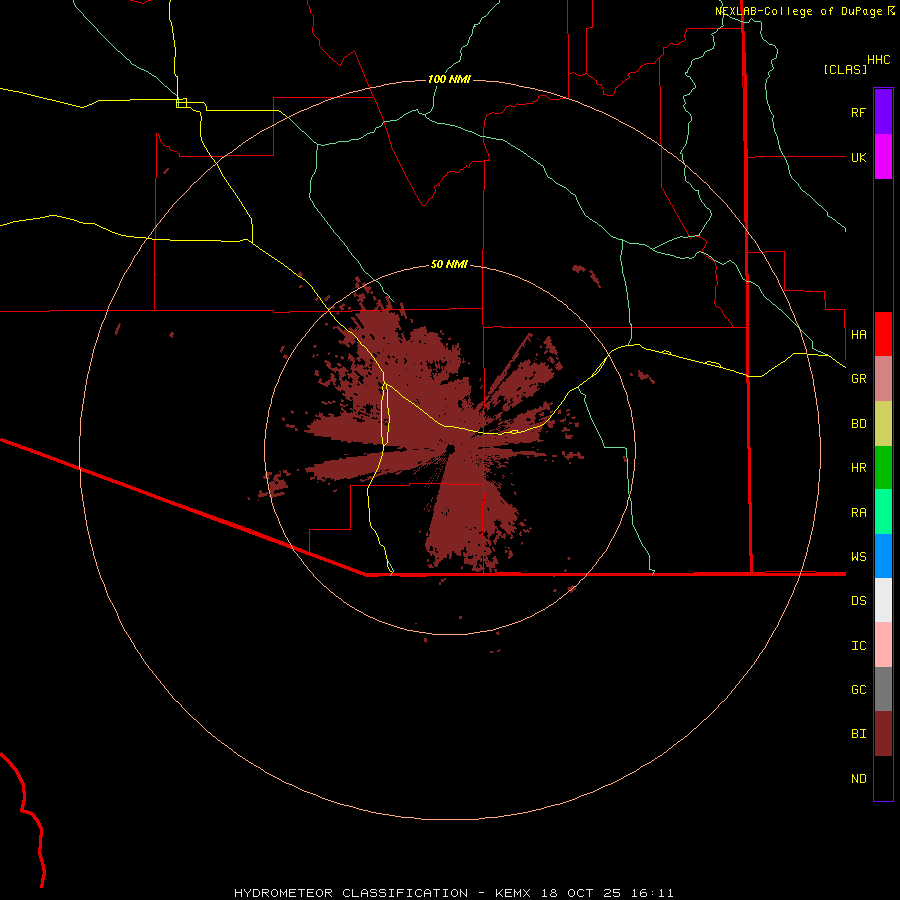Click the IC legend label
Viewport: 900px width, 900px height.
pos(858,646)
